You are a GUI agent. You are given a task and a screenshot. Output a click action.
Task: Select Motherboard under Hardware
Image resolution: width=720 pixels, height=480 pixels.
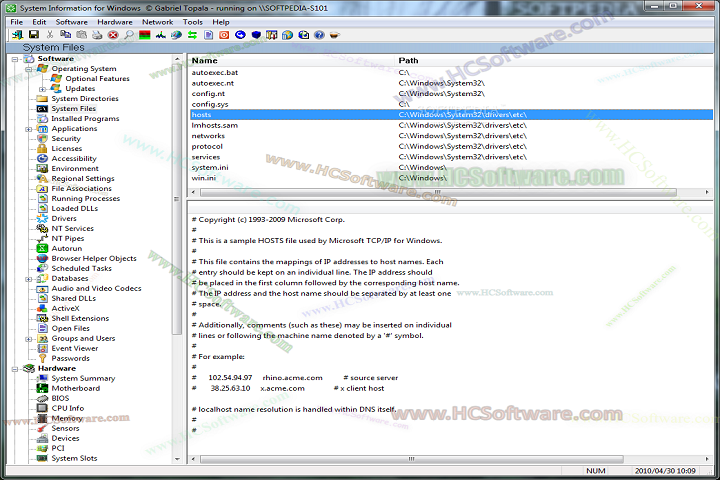pyautogui.click(x=75, y=389)
